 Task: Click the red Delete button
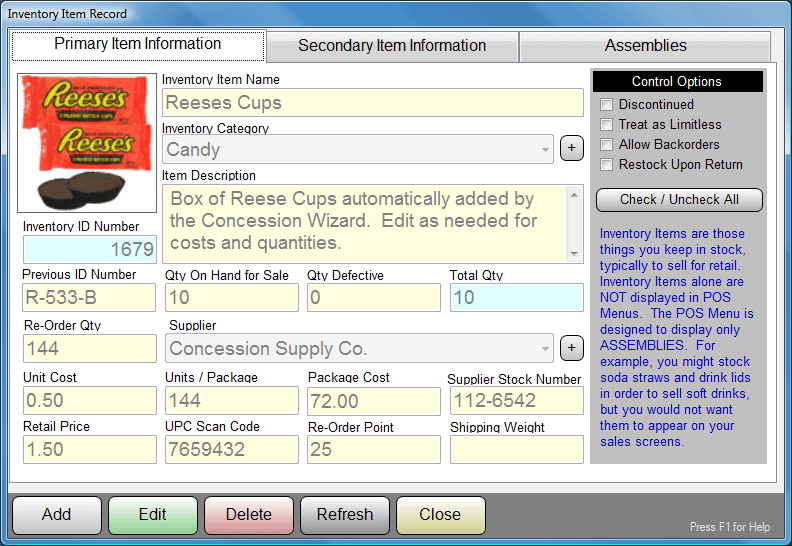click(249, 515)
